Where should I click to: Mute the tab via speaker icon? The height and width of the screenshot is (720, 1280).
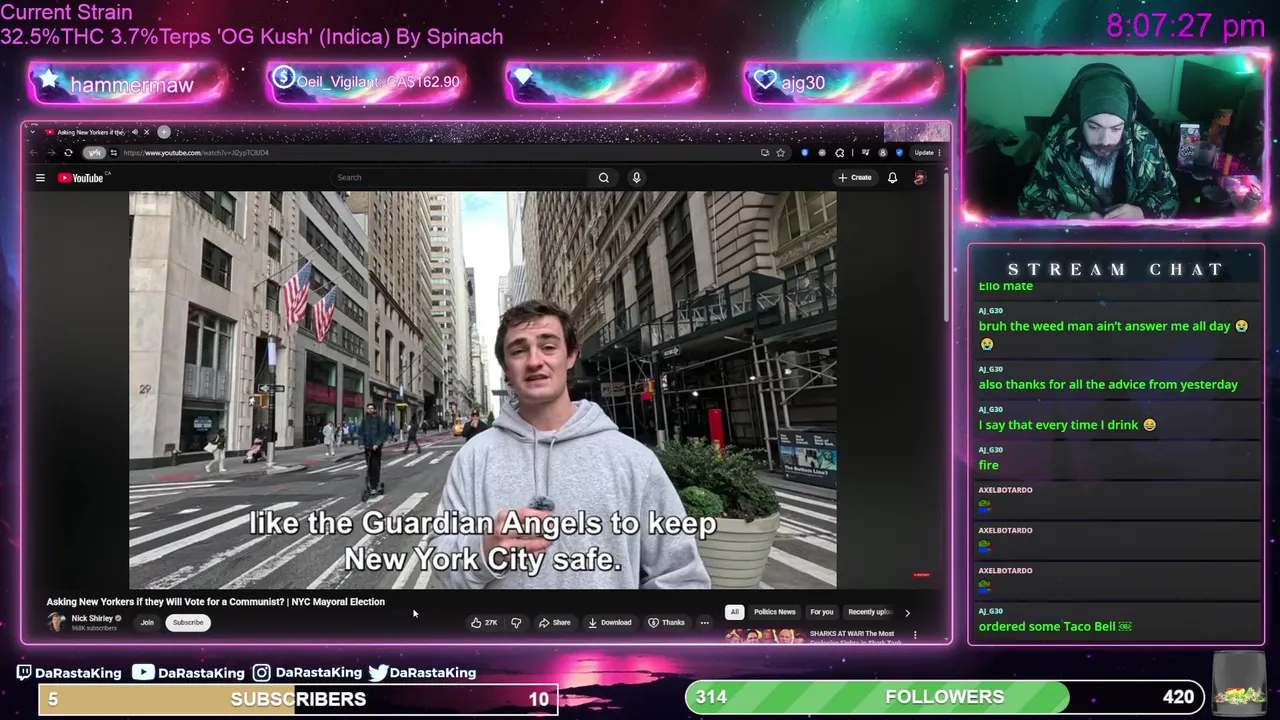pyautogui.click(x=135, y=132)
